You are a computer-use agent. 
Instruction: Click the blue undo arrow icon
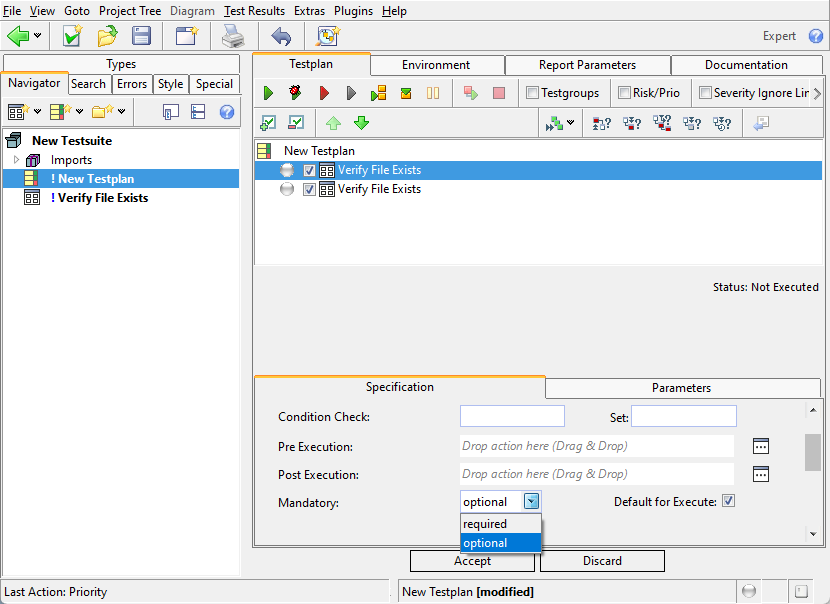point(281,36)
